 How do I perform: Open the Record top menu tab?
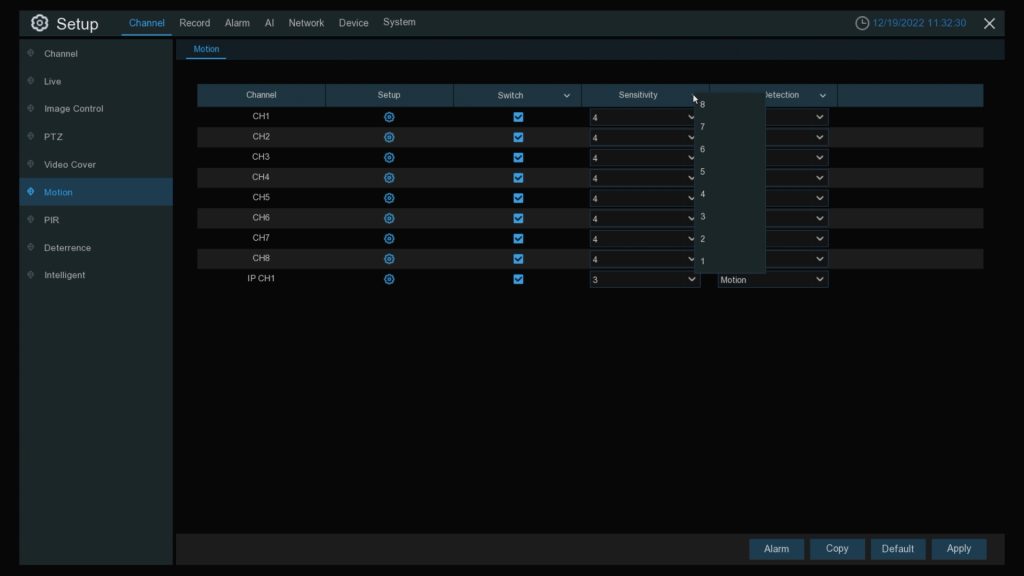194,23
